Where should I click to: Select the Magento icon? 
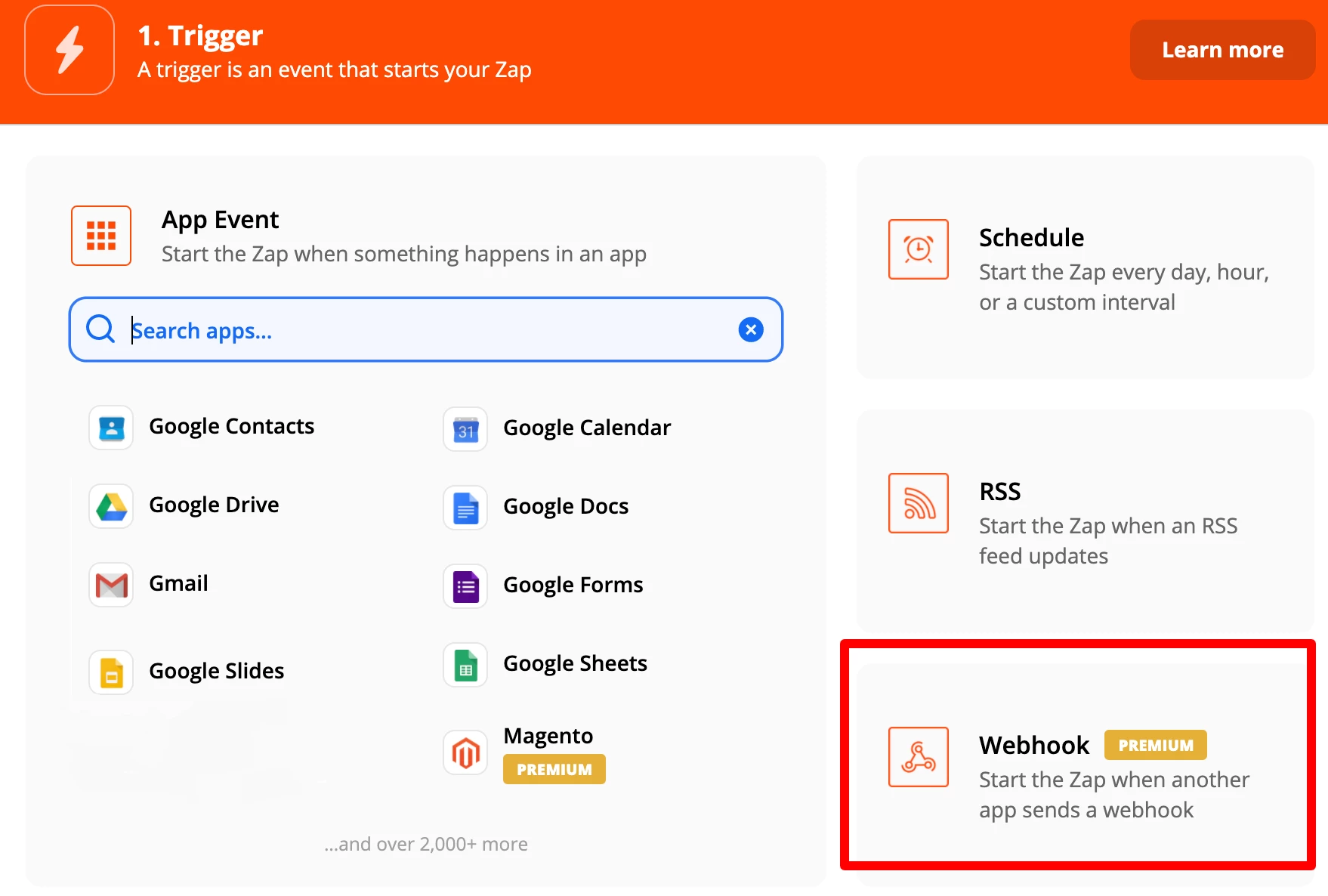click(x=465, y=752)
